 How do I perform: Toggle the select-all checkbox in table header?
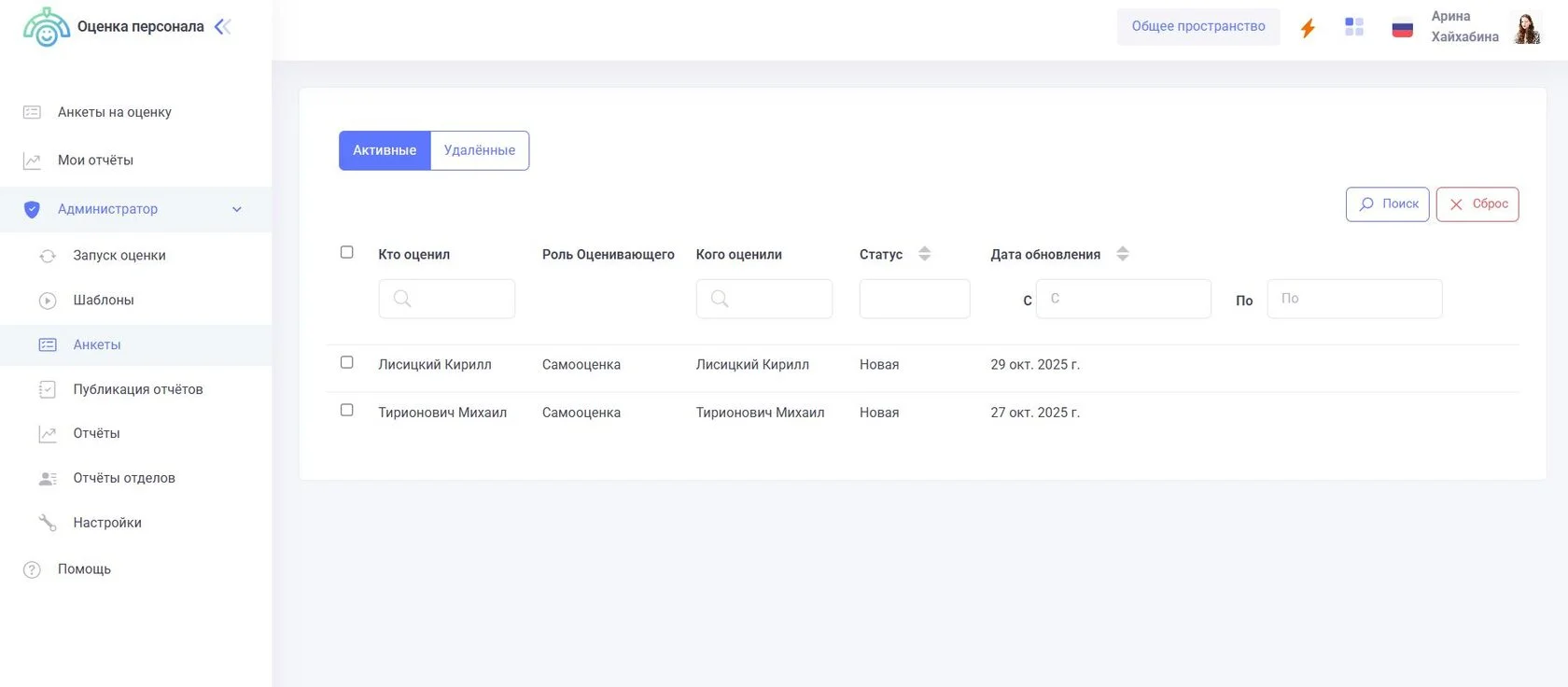pos(347,252)
